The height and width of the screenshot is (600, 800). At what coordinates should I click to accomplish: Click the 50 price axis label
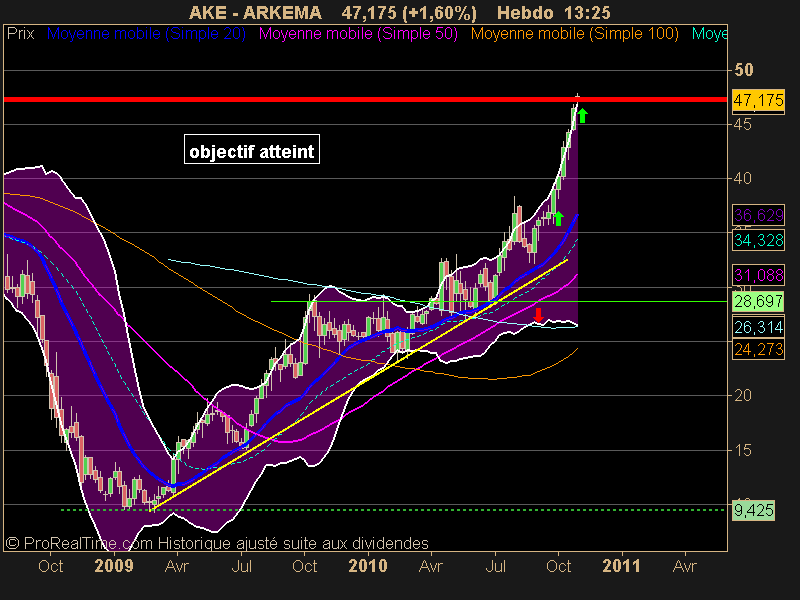[743, 70]
